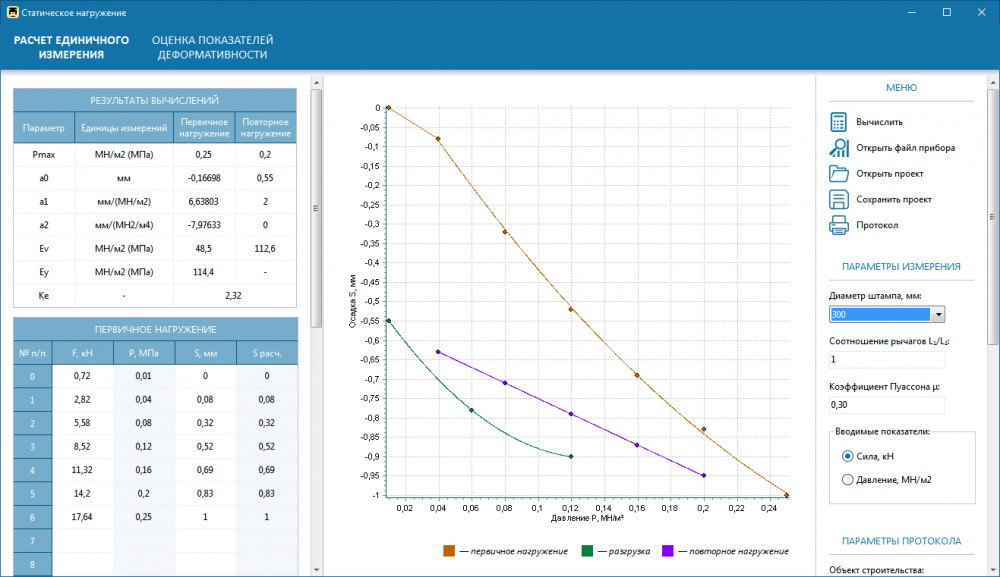1000x577 pixels.
Task: Click the F, кН cell in row 7
Action: click(x=82, y=540)
